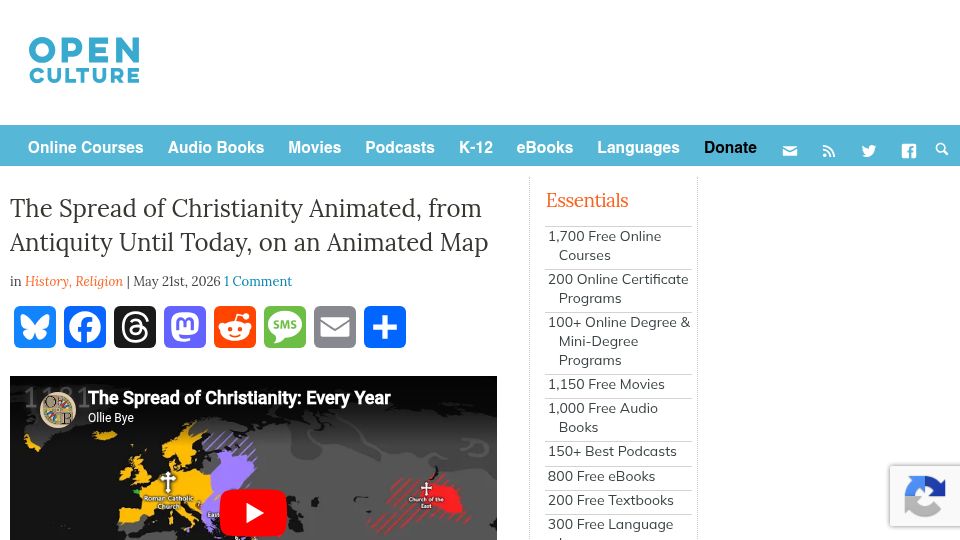The width and height of the screenshot is (960, 540).
Task: Open 100+ Online Degree & Mini-Degree Programs
Action: [619, 341]
